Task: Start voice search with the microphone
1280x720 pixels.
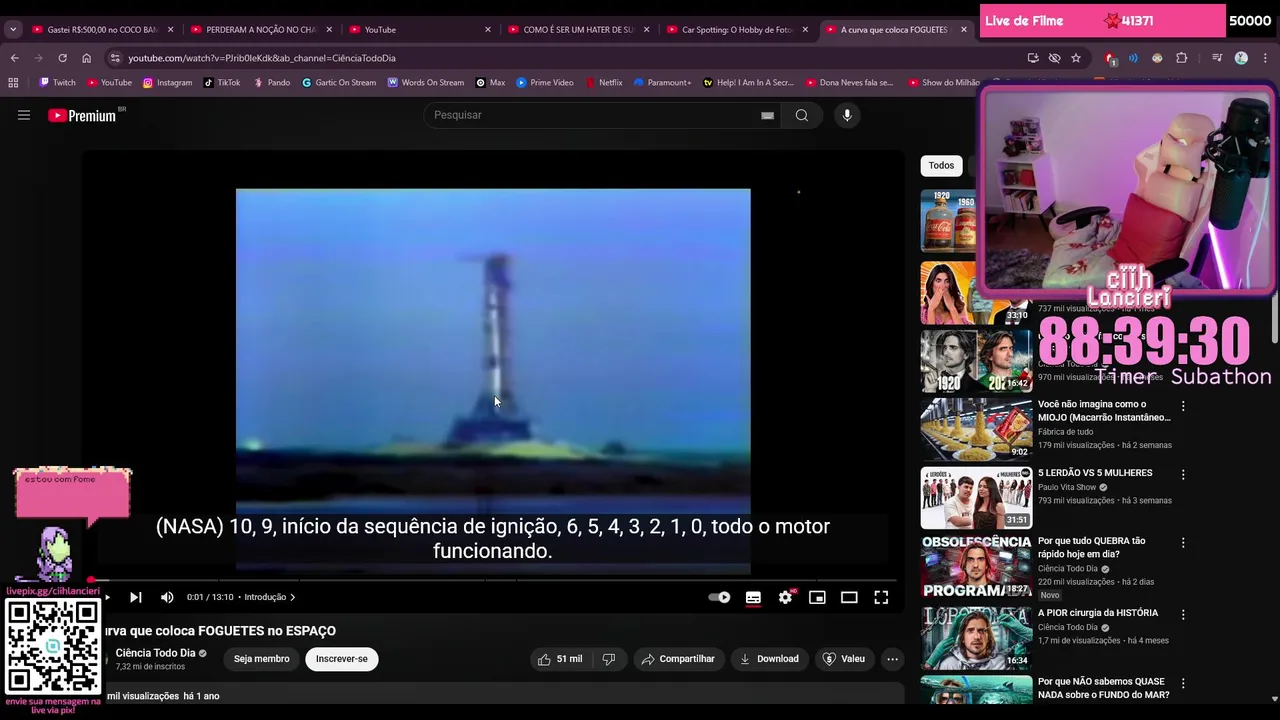Action: (x=847, y=115)
